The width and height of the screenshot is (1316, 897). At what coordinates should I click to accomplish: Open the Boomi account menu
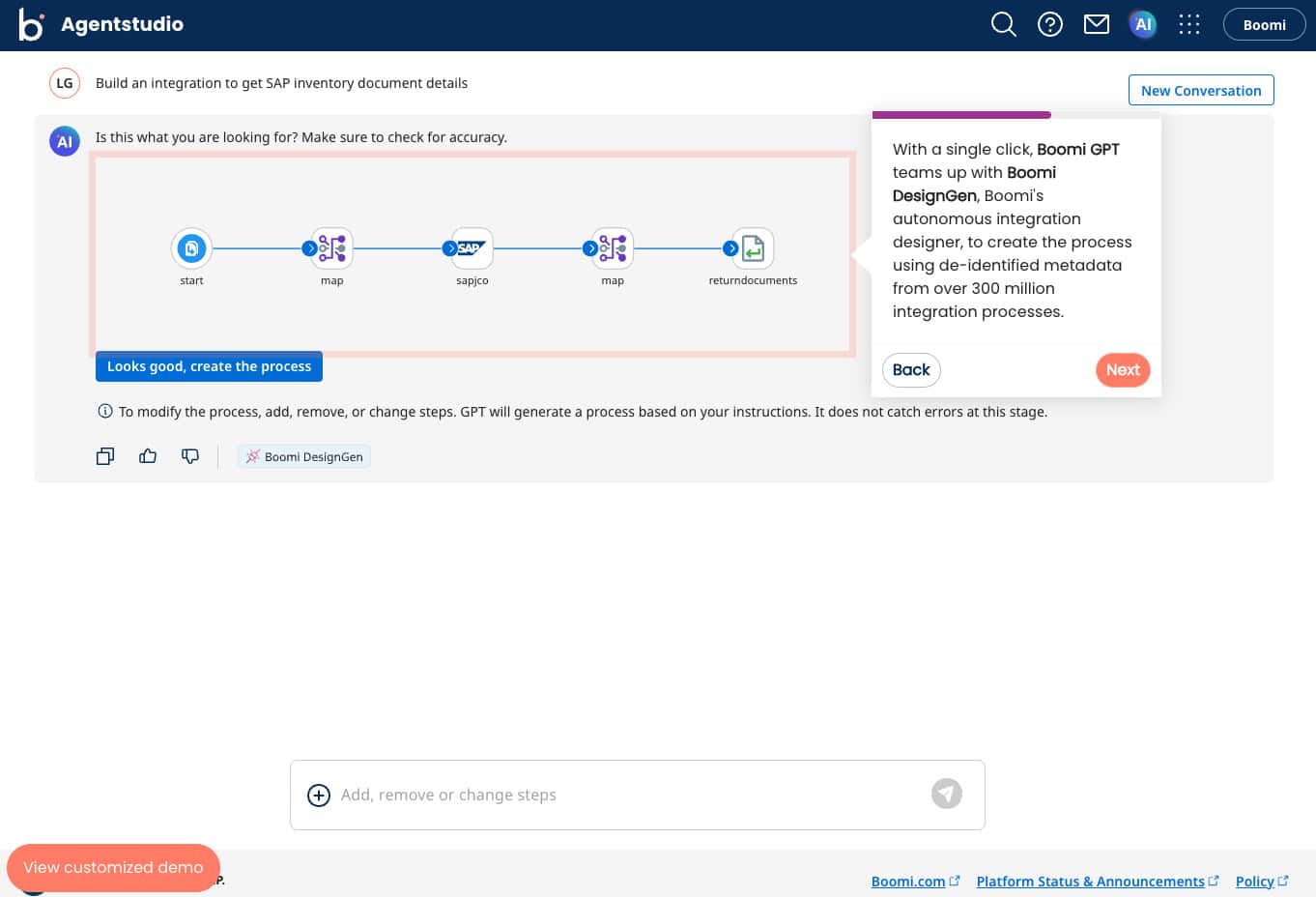click(x=1264, y=25)
